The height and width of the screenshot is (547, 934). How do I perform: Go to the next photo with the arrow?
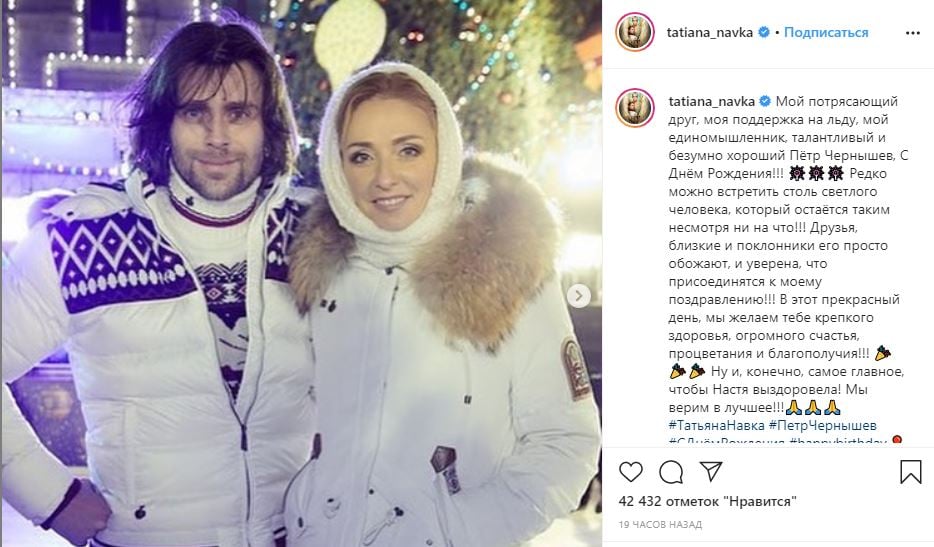click(x=578, y=296)
